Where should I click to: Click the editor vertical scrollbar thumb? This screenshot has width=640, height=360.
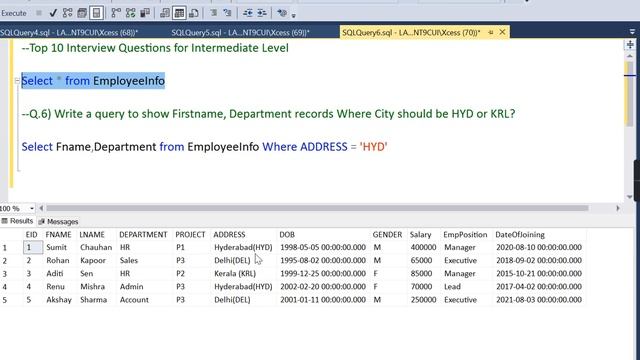630,93
